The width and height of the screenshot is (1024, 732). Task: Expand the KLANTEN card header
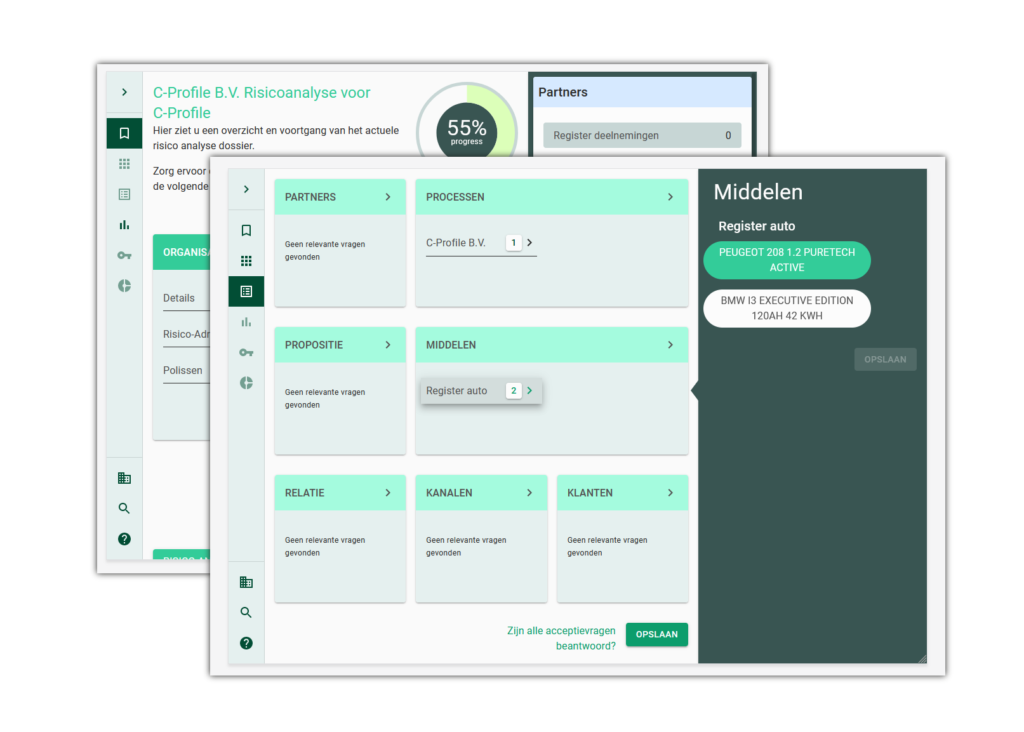[x=622, y=493]
